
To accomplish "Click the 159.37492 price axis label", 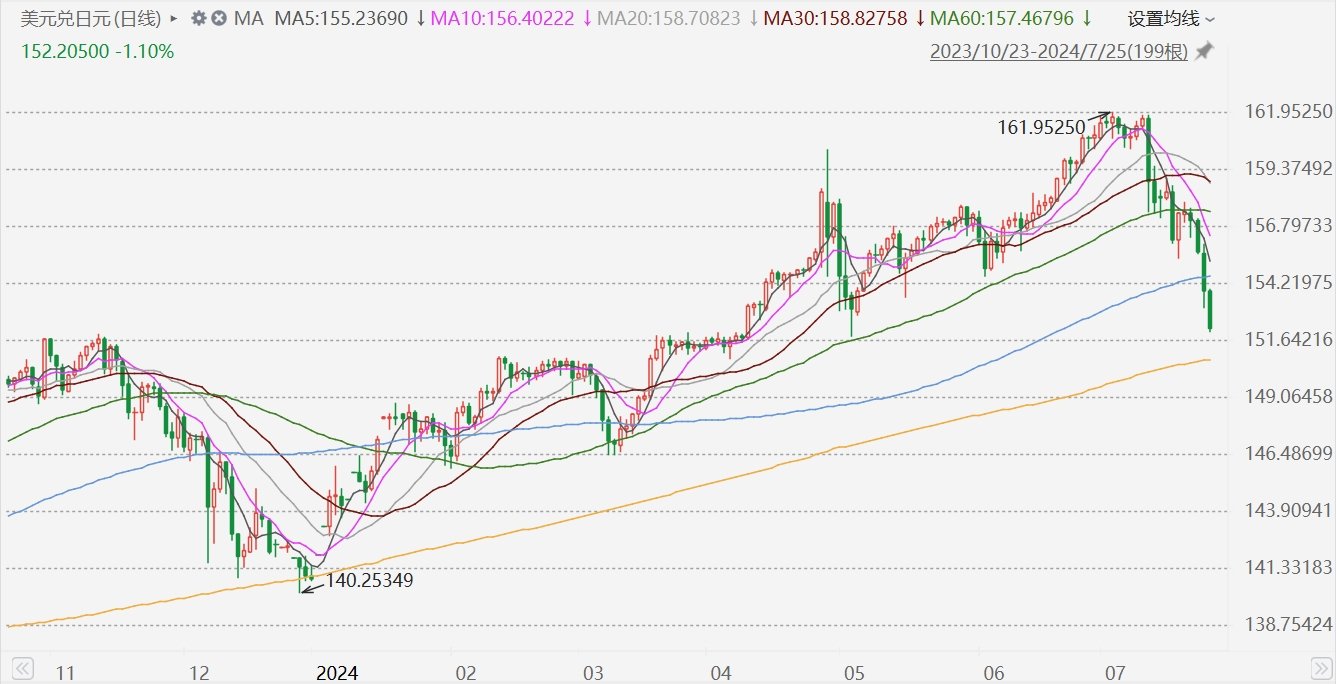I will (1290, 168).
